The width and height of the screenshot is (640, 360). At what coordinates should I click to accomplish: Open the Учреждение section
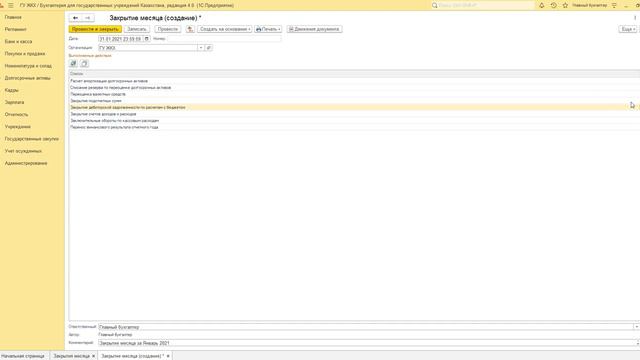18,127
